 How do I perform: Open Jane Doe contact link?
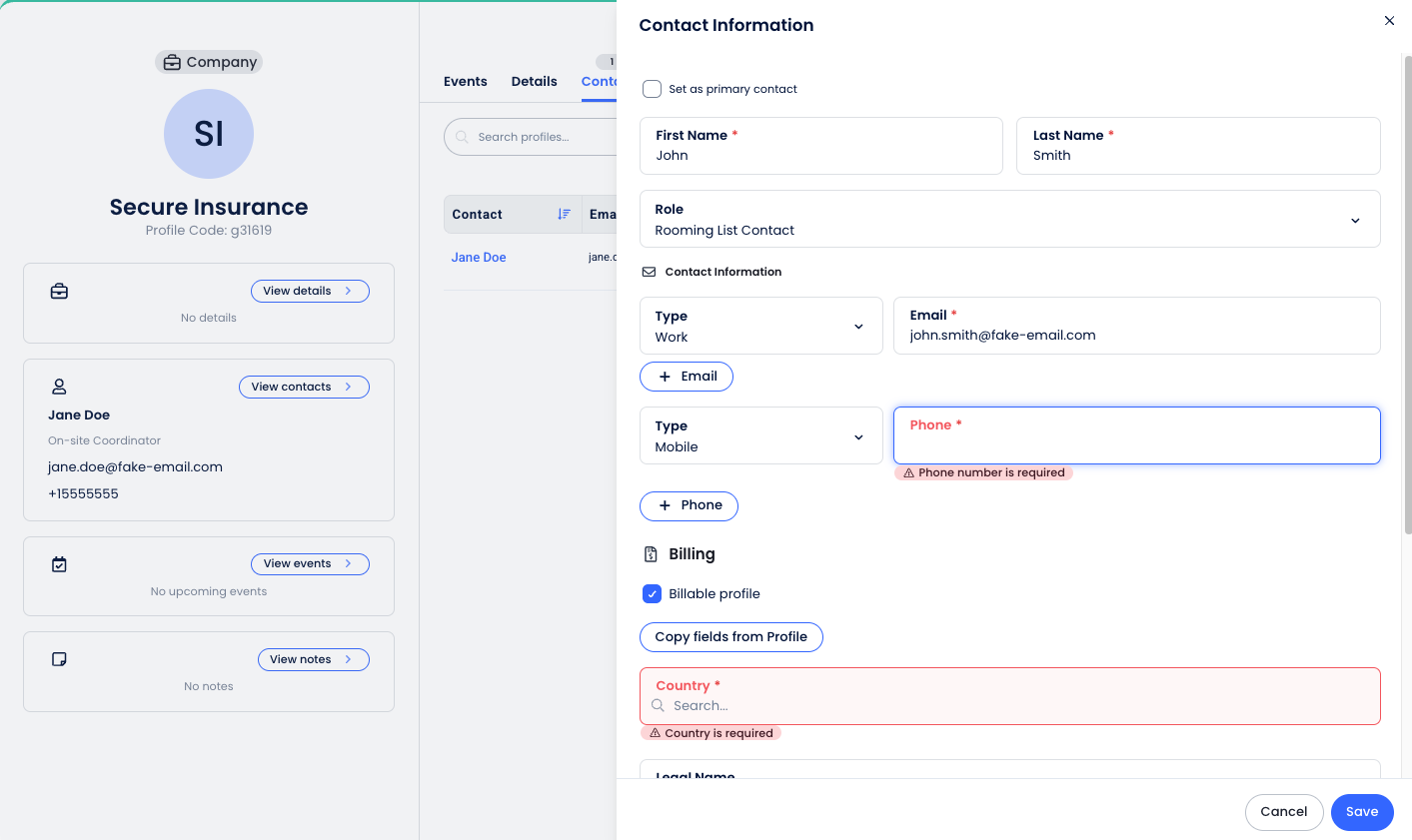click(x=479, y=258)
